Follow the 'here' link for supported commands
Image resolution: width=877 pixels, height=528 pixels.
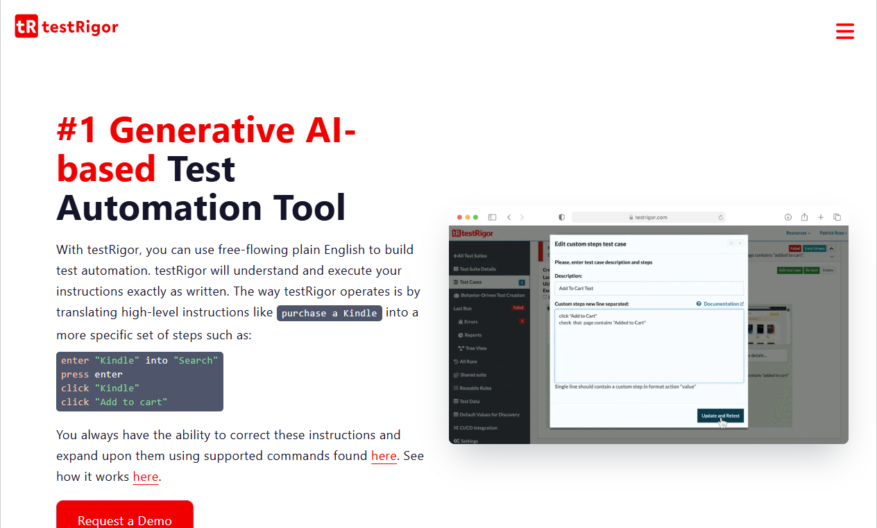384,456
